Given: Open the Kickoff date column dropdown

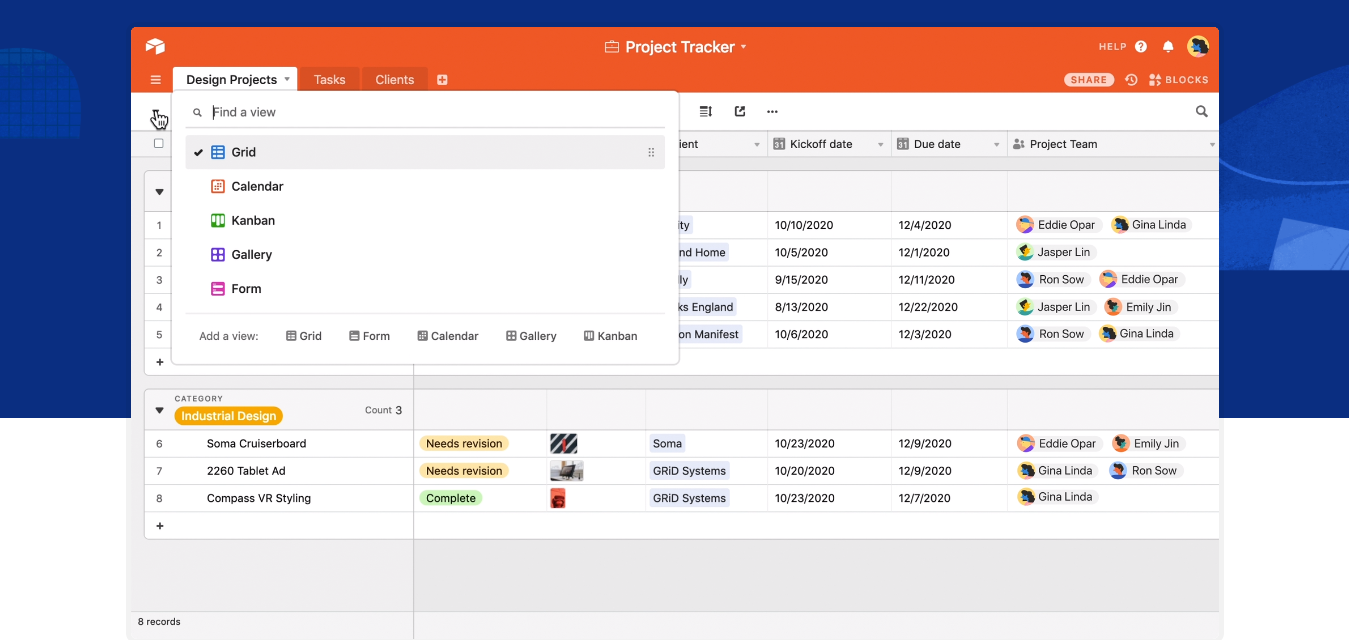Looking at the screenshot, I should (881, 145).
